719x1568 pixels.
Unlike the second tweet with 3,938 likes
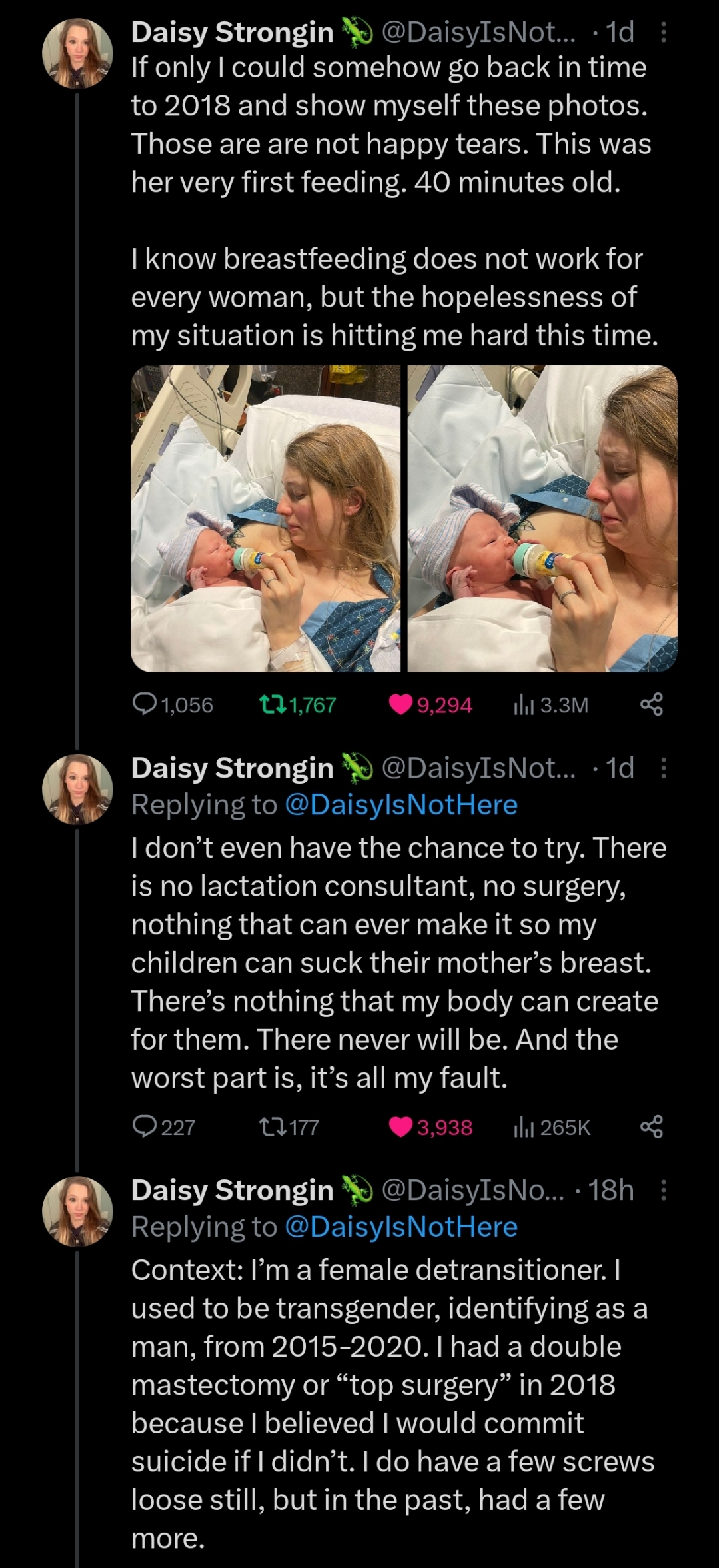point(400,1127)
